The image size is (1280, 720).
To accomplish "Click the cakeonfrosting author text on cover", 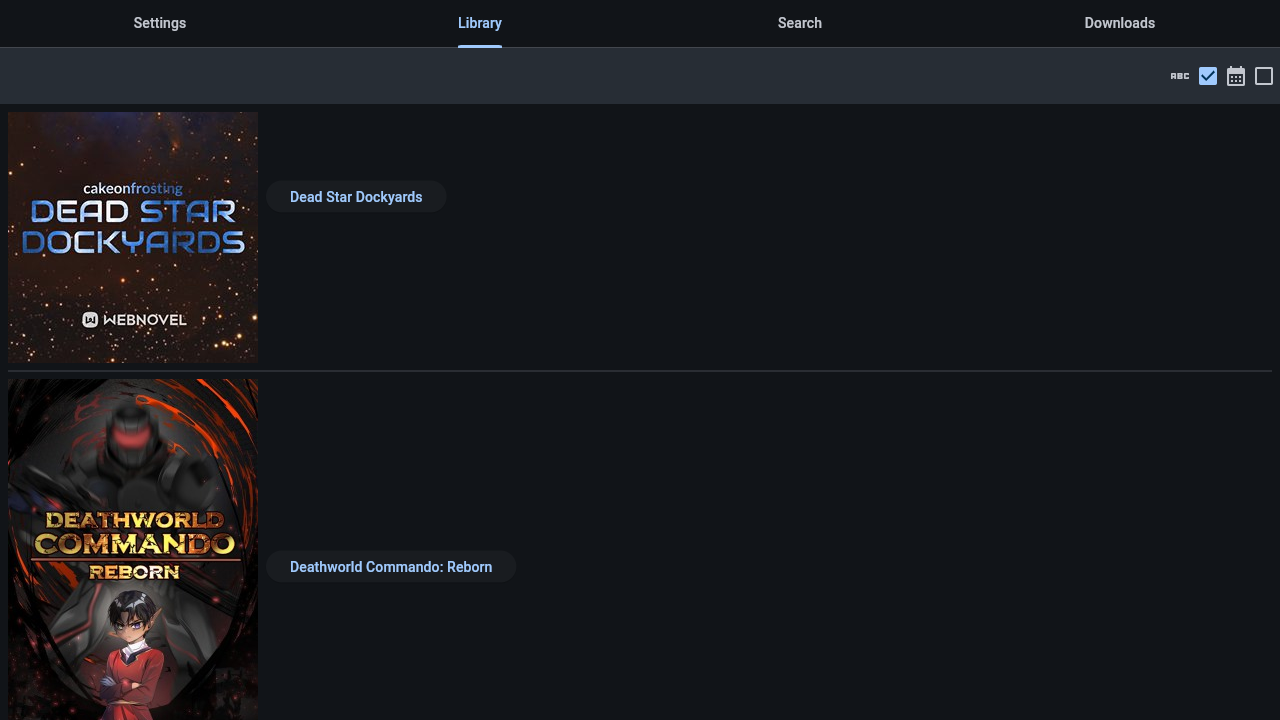I will click(x=133, y=188).
